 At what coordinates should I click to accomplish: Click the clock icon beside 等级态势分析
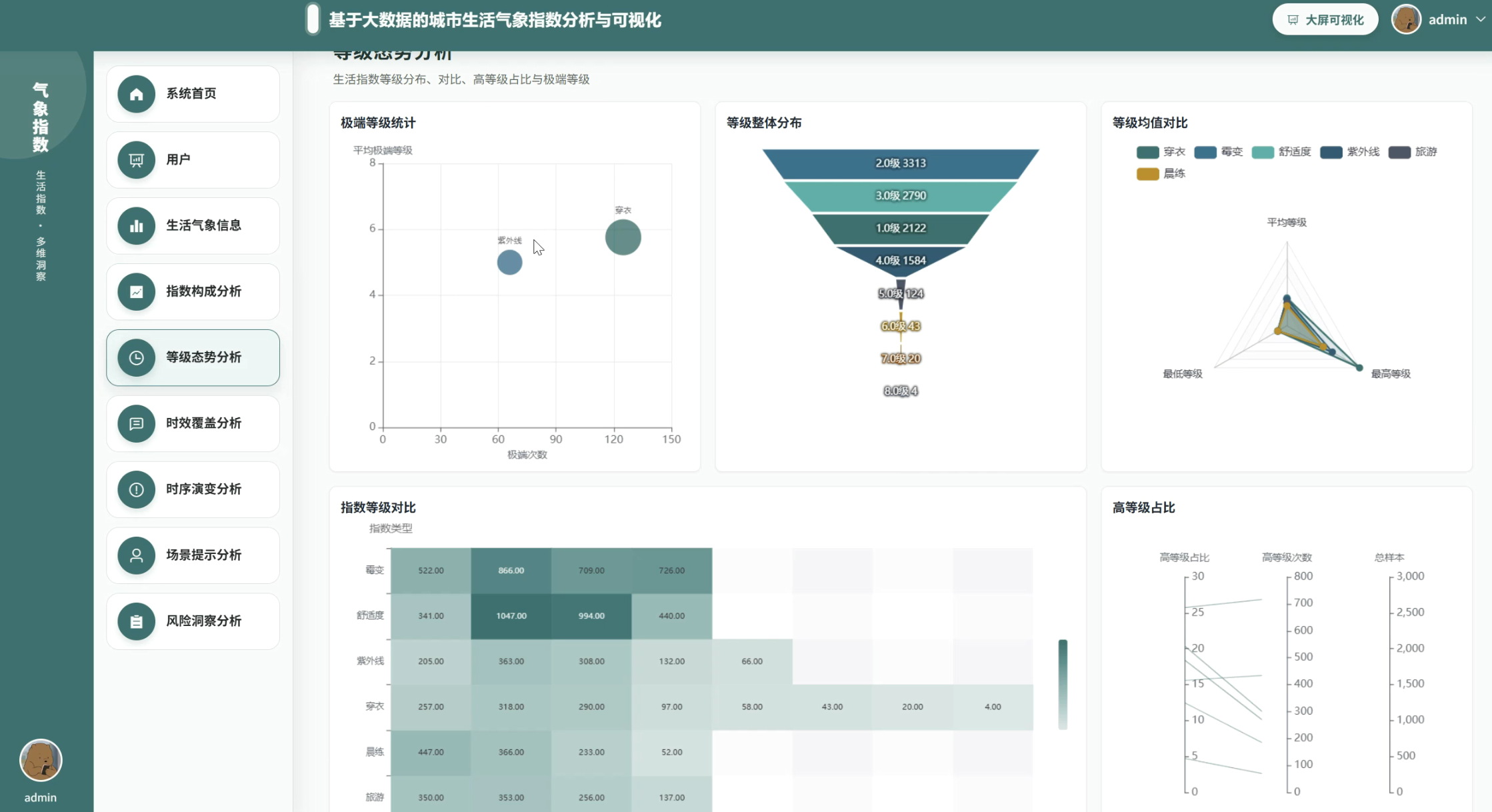pyautogui.click(x=136, y=358)
